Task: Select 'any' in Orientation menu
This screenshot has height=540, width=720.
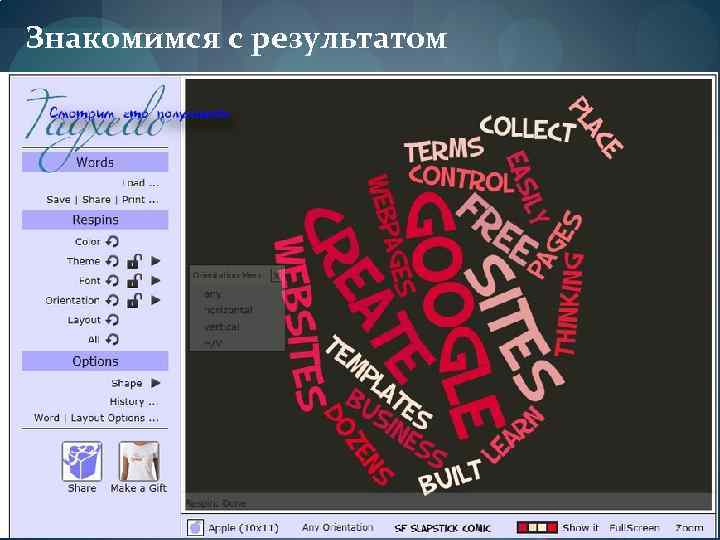Action: pyautogui.click(x=213, y=294)
